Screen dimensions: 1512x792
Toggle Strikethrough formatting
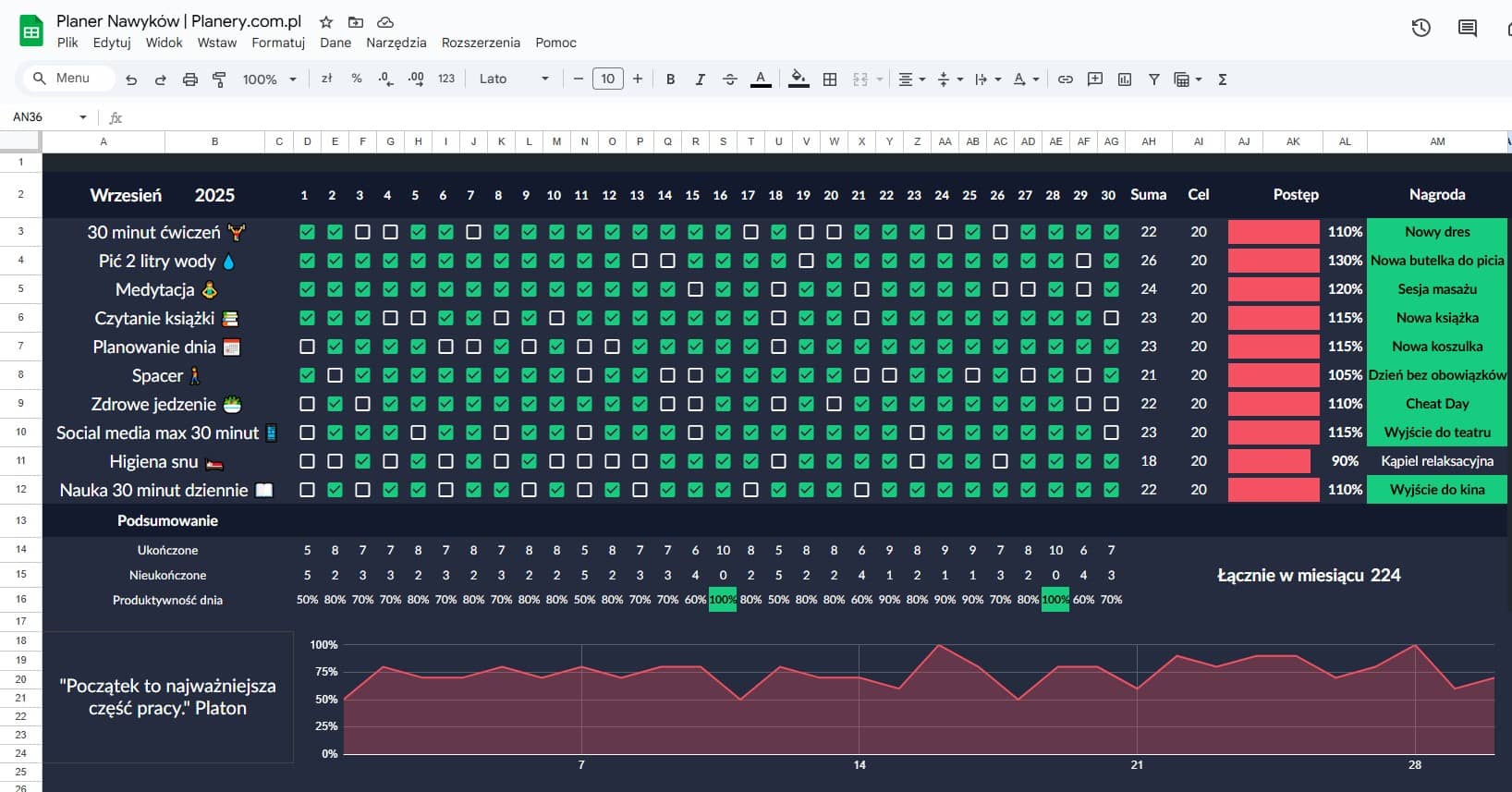(729, 79)
